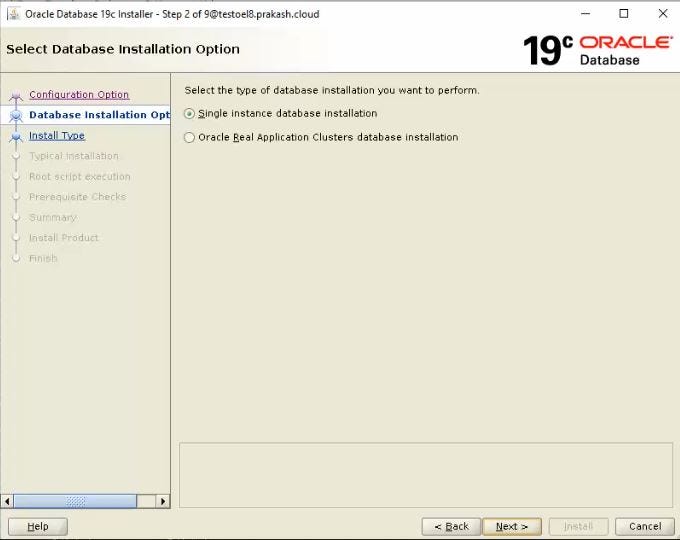Click the Install Product step text

click(x=64, y=238)
